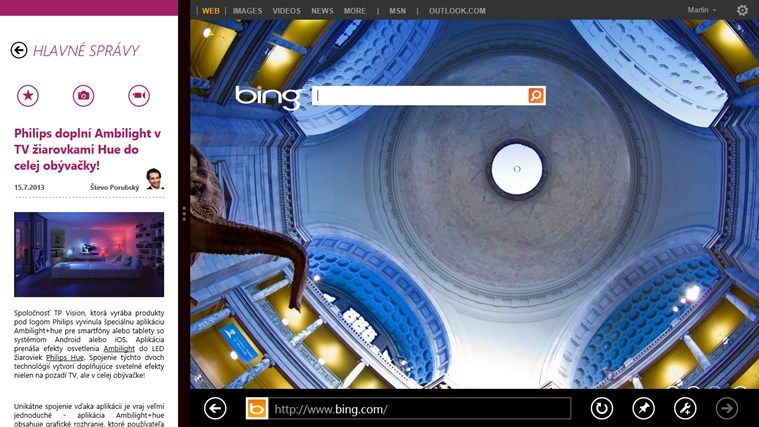Open the Martin account dropdown
Image resolution: width=759 pixels, height=427 pixels.
701,10
